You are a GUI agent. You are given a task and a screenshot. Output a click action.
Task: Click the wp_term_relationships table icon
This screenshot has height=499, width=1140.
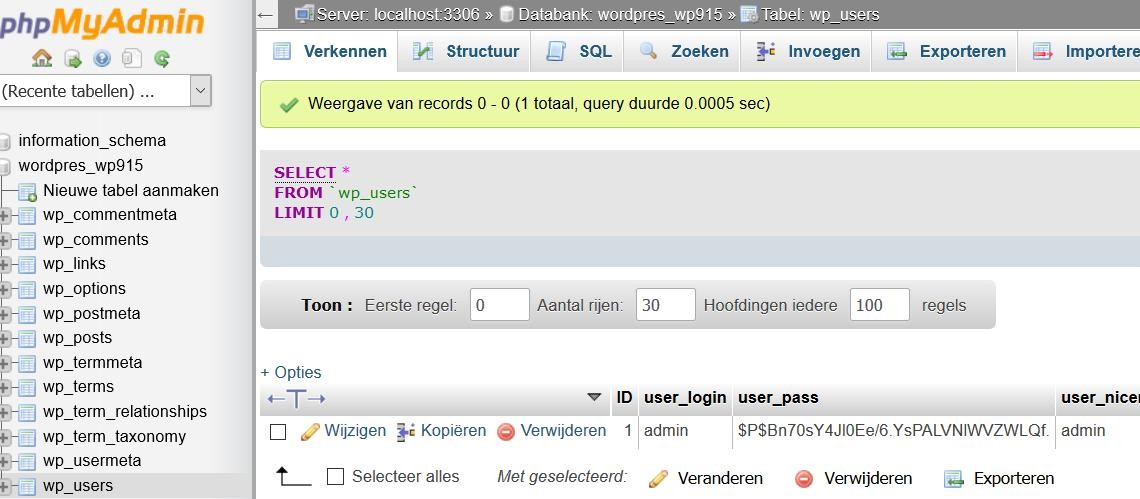point(27,412)
